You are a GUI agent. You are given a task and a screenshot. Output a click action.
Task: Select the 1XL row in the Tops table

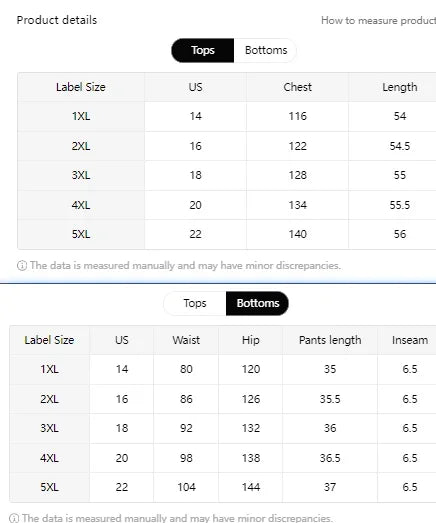click(227, 116)
